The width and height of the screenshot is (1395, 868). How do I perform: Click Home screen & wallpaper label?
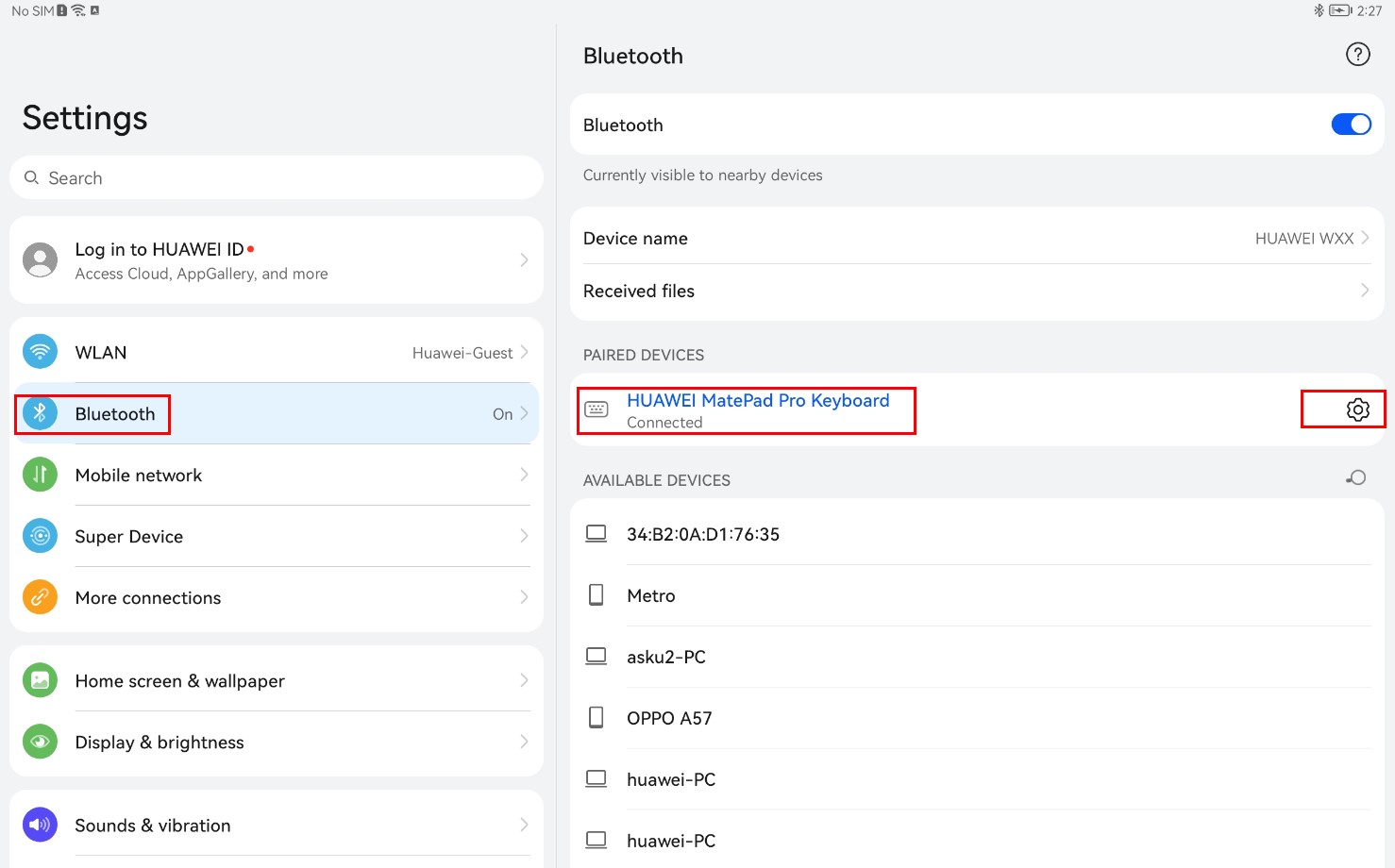[x=179, y=681]
